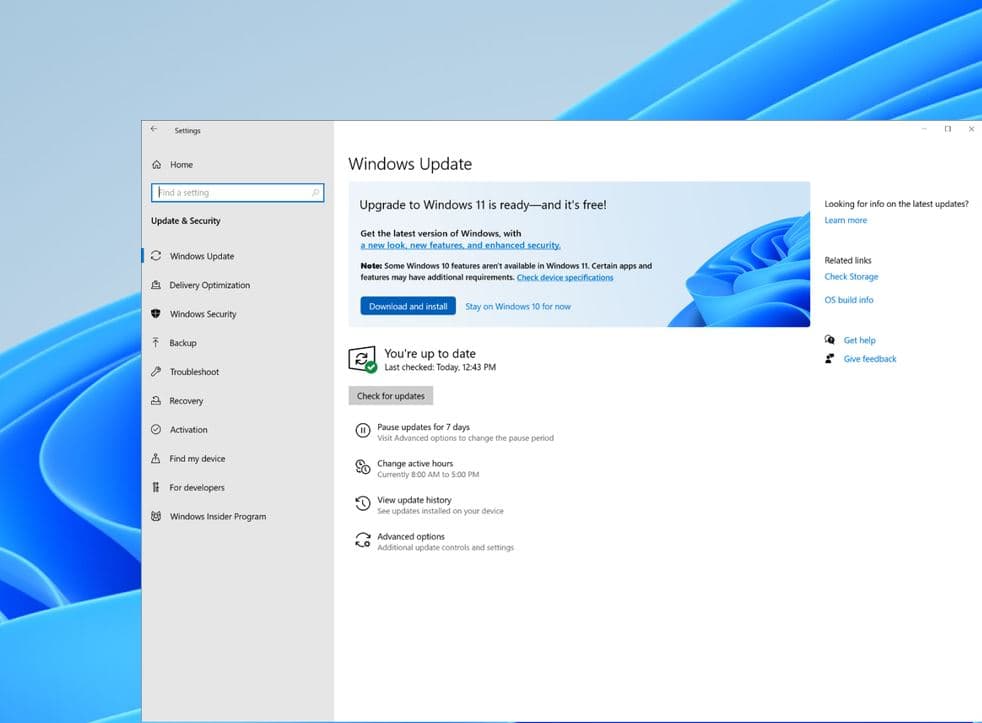982x723 pixels.
Task: Select the Recovery icon in the sidebar
Action: pyautogui.click(x=157, y=400)
